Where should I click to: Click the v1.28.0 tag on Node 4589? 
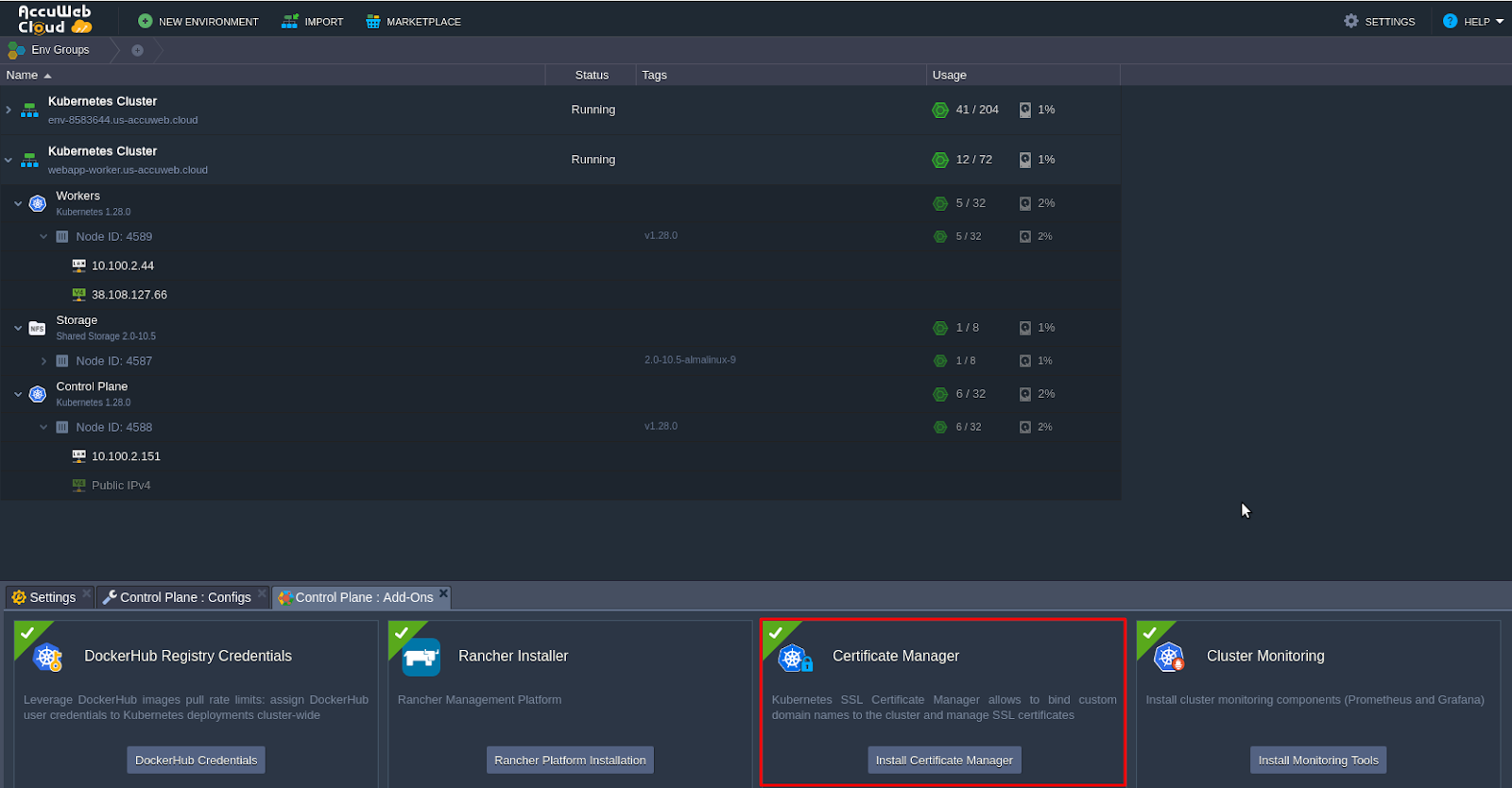pyautogui.click(x=661, y=235)
